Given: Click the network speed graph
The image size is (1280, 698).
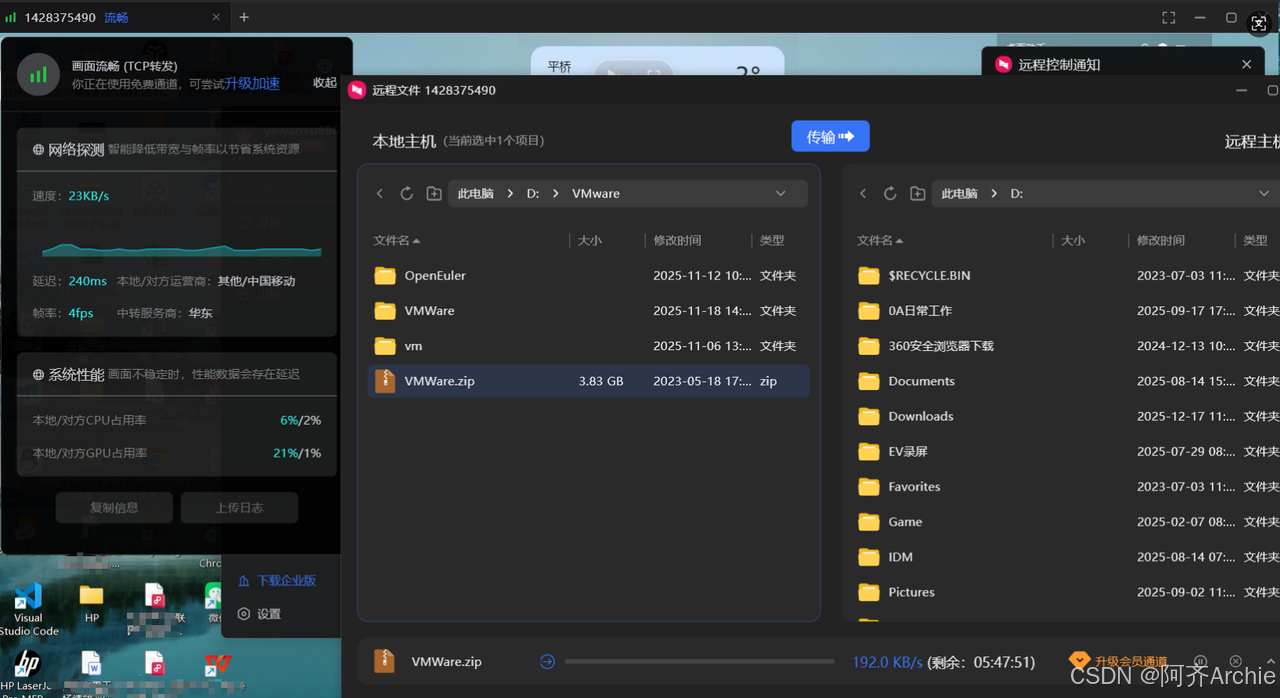Looking at the screenshot, I should pyautogui.click(x=181, y=247).
